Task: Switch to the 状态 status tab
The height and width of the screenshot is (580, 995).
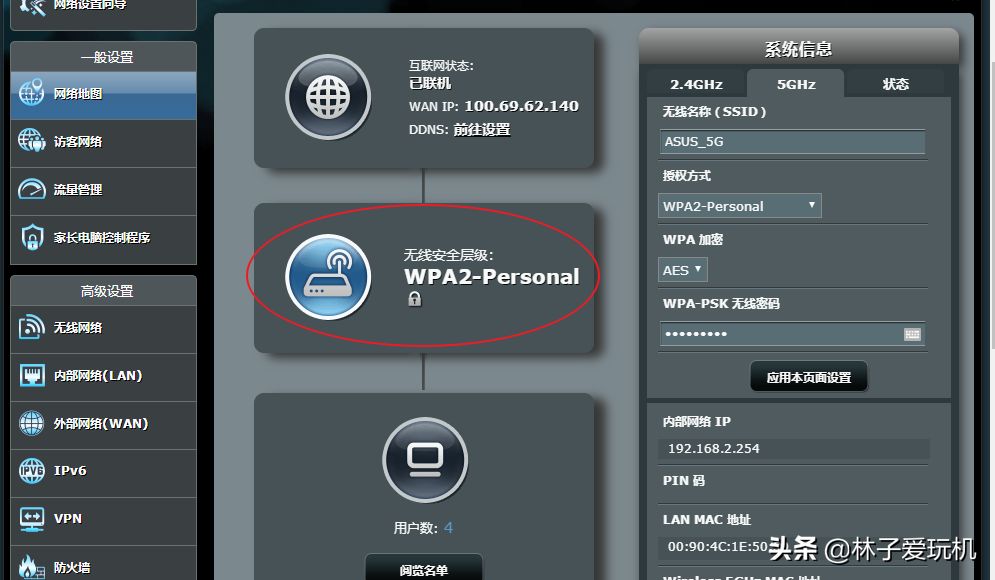Action: click(895, 84)
